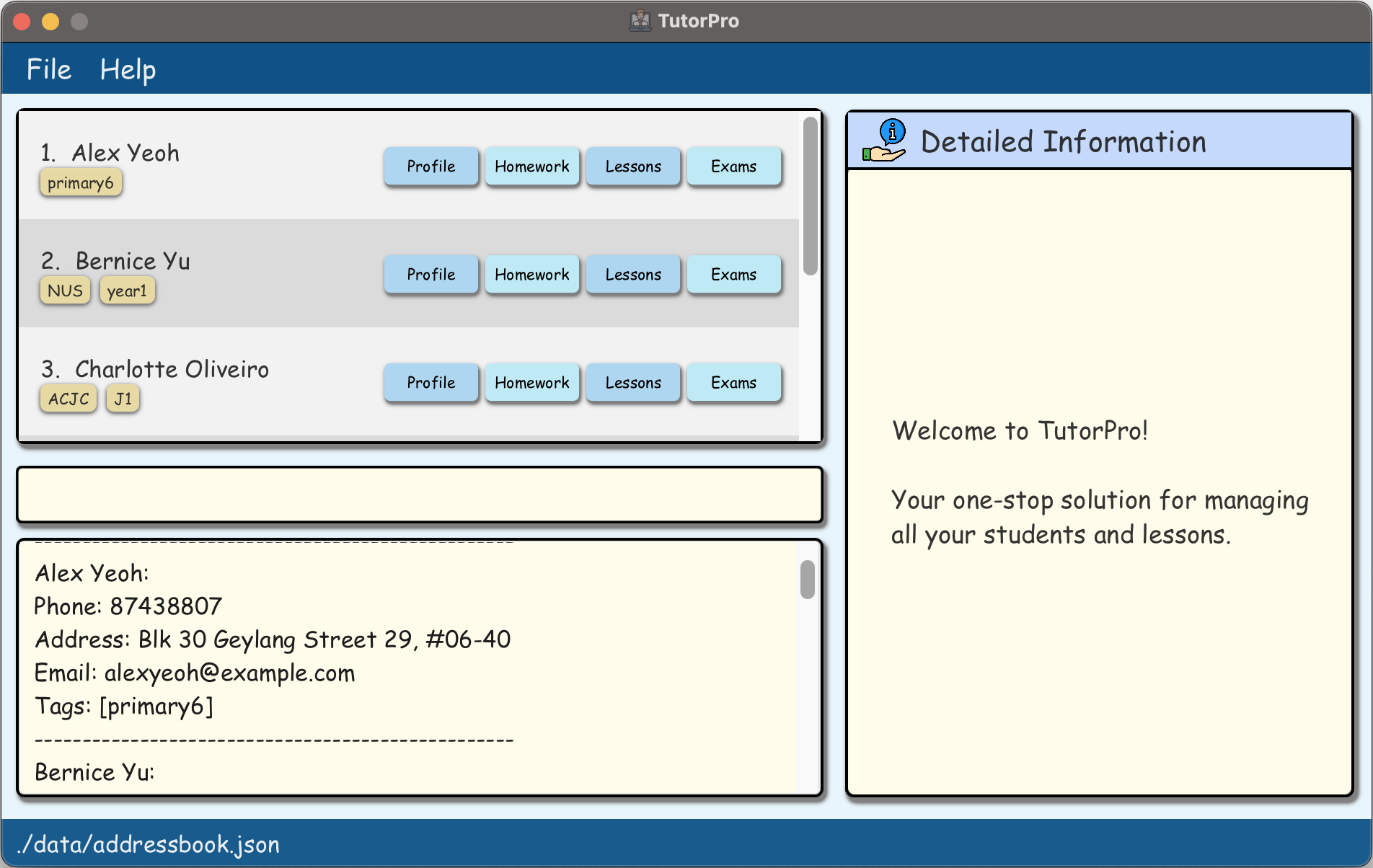View Charlotte Oliveiro's Homework
The width and height of the screenshot is (1373, 868).
pos(532,383)
